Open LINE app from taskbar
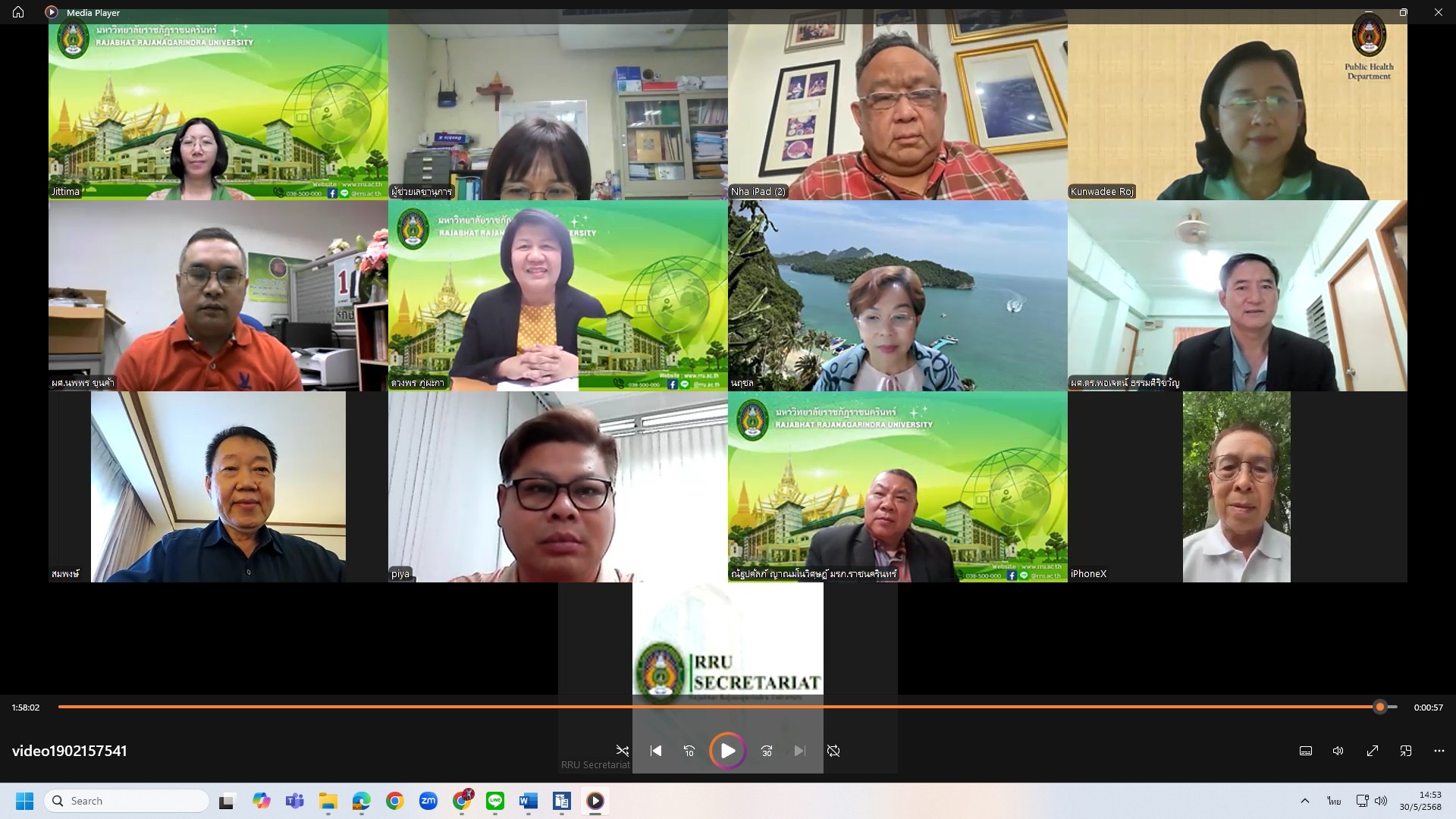The width and height of the screenshot is (1456, 819). (x=495, y=801)
